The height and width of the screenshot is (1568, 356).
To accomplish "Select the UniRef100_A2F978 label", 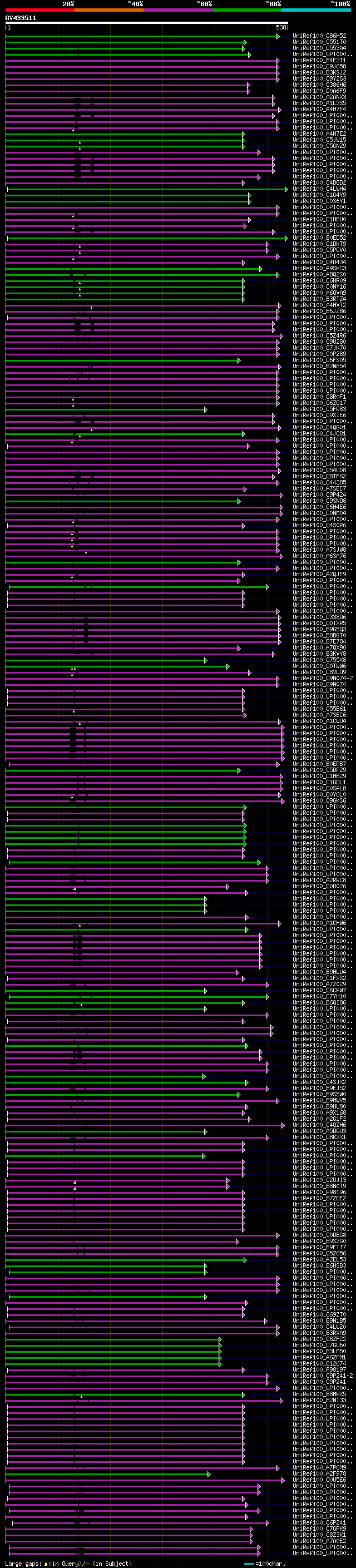I will point(319,1473).
